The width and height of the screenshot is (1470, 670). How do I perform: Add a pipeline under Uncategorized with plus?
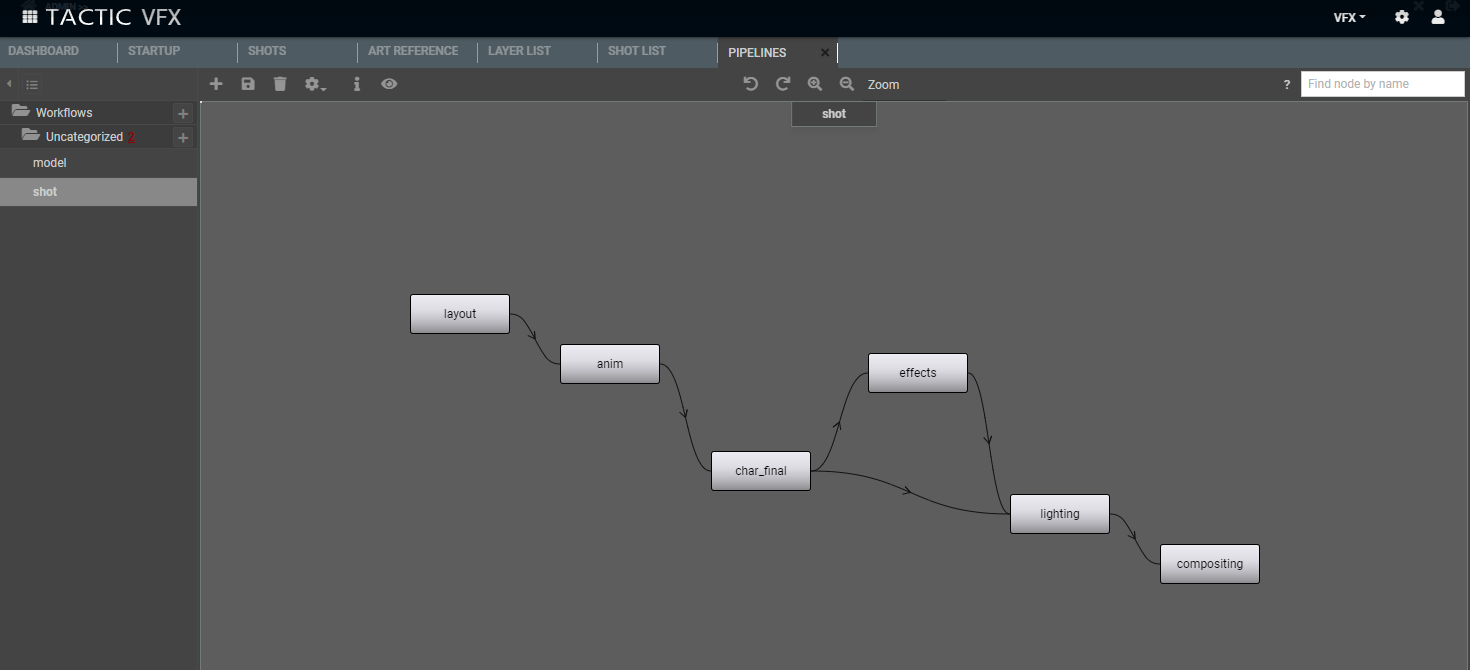[x=183, y=137]
